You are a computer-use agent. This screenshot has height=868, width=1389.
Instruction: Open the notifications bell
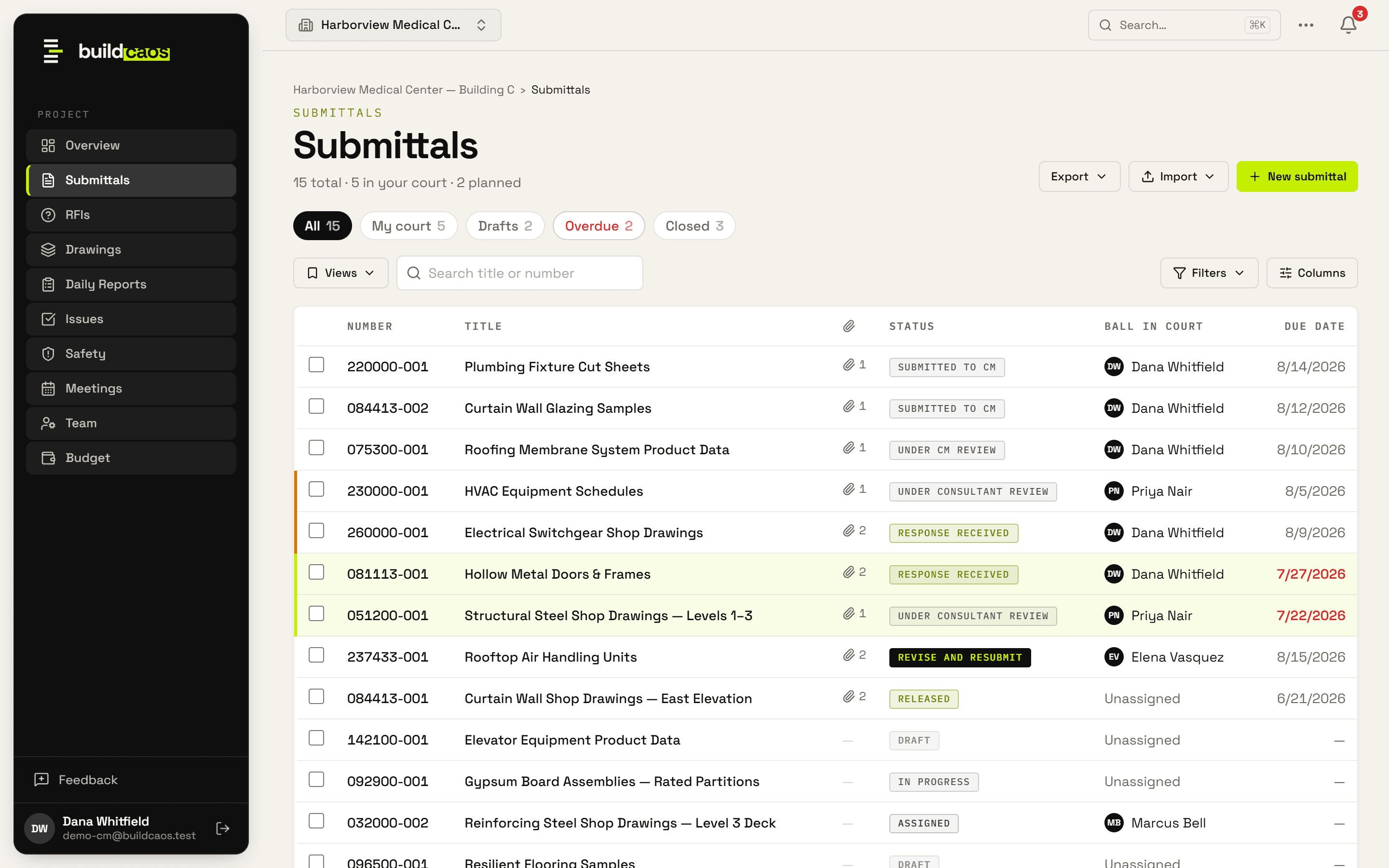tap(1348, 25)
